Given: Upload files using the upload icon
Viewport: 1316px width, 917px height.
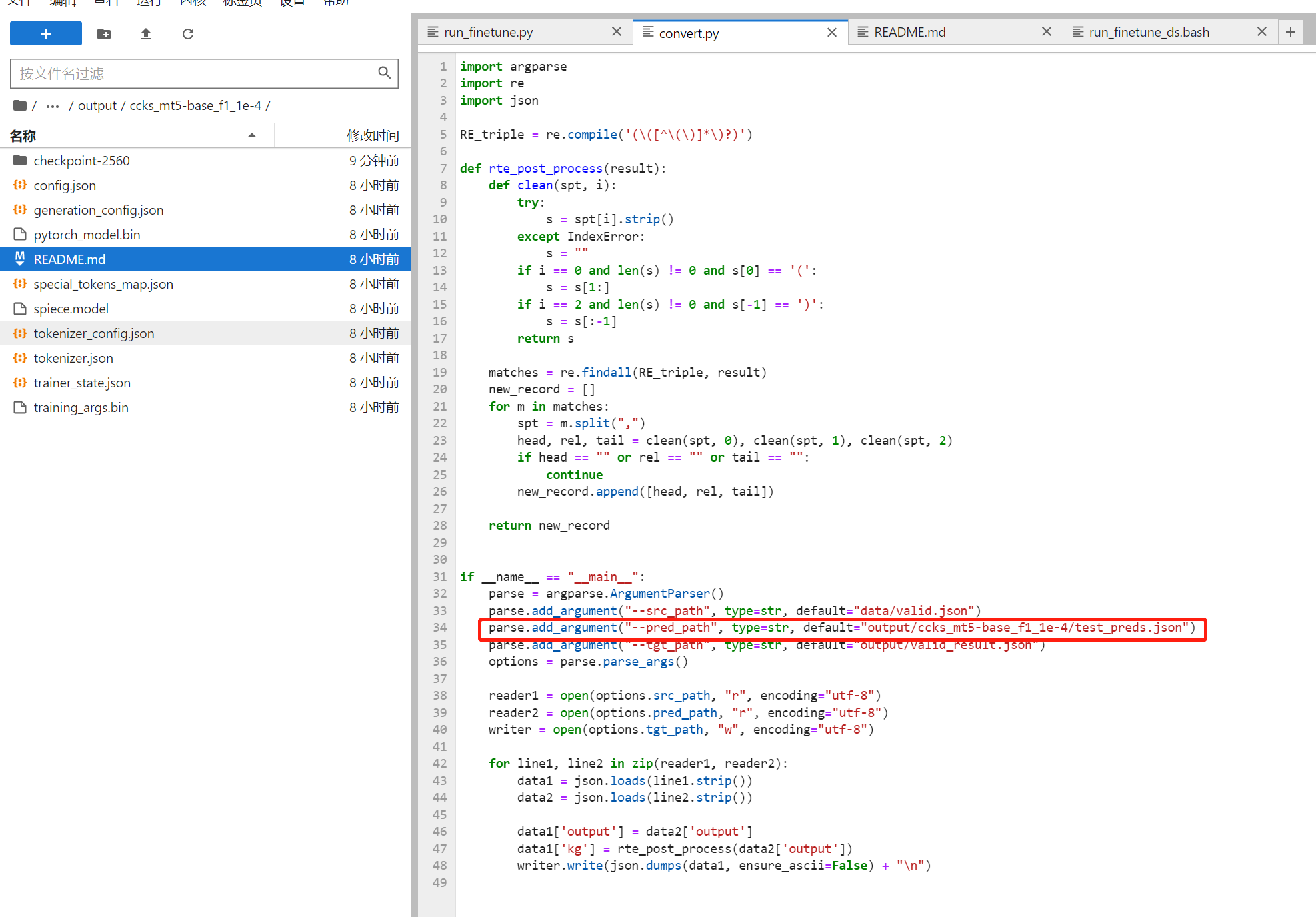Looking at the screenshot, I should click(x=145, y=33).
